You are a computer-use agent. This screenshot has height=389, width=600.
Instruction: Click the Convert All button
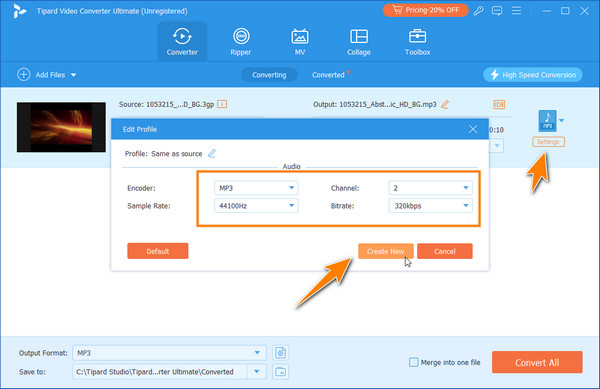[x=537, y=362]
